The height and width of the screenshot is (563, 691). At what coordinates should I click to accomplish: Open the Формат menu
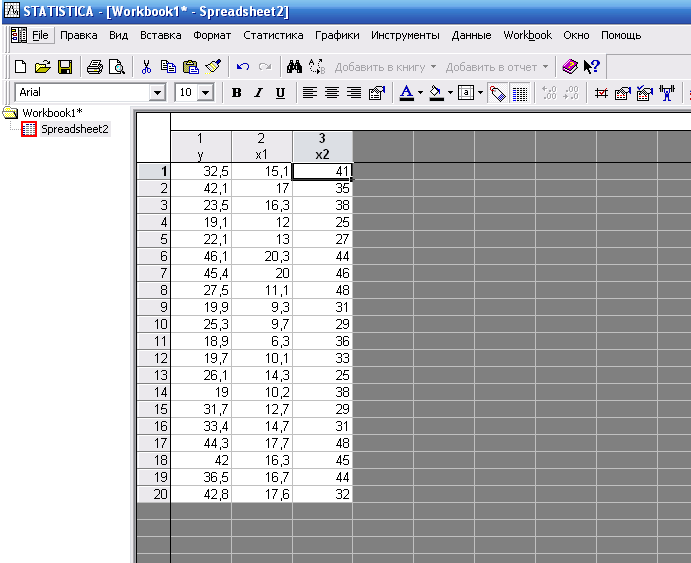(212, 35)
